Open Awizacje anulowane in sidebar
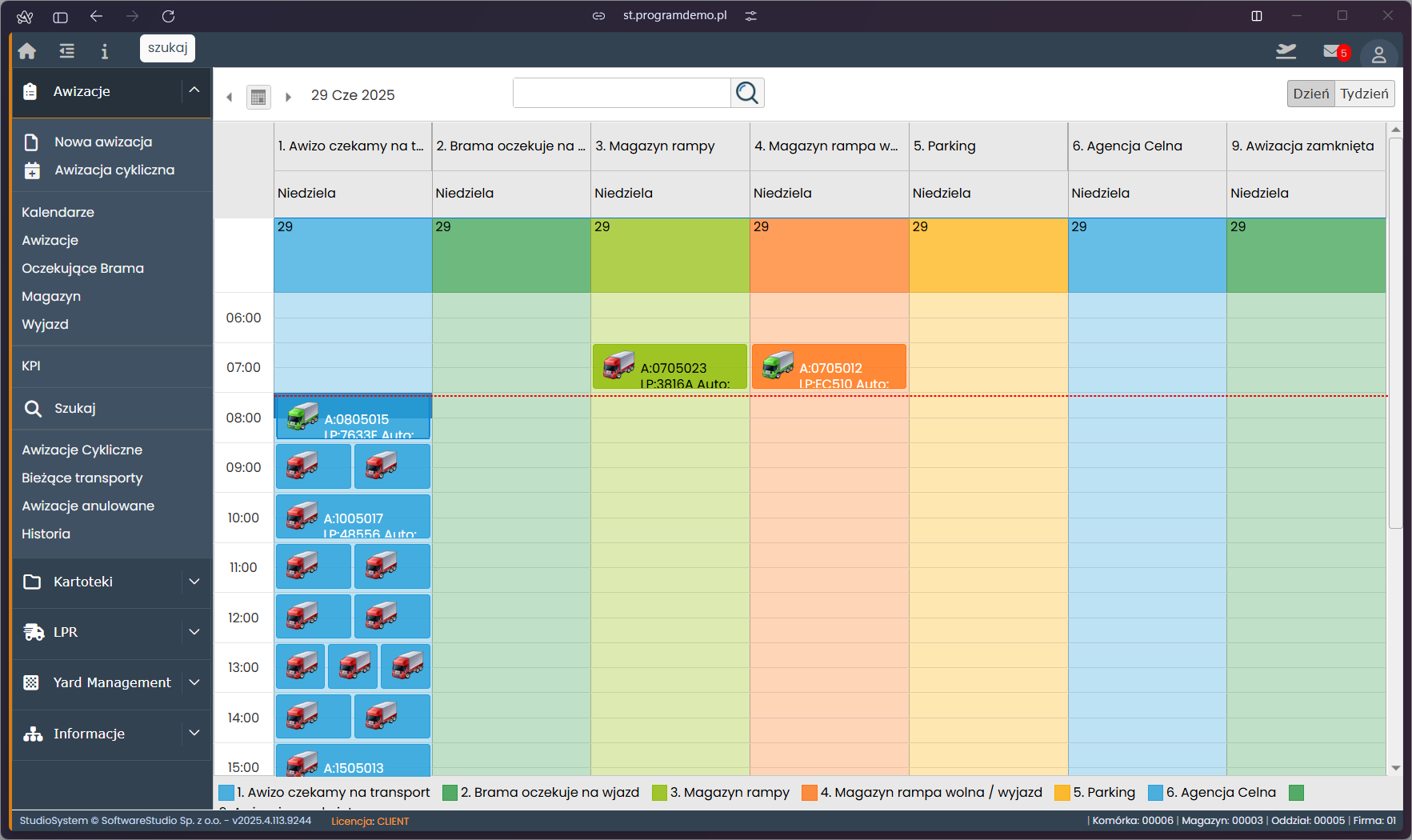This screenshot has height=840, width=1412. click(x=88, y=506)
